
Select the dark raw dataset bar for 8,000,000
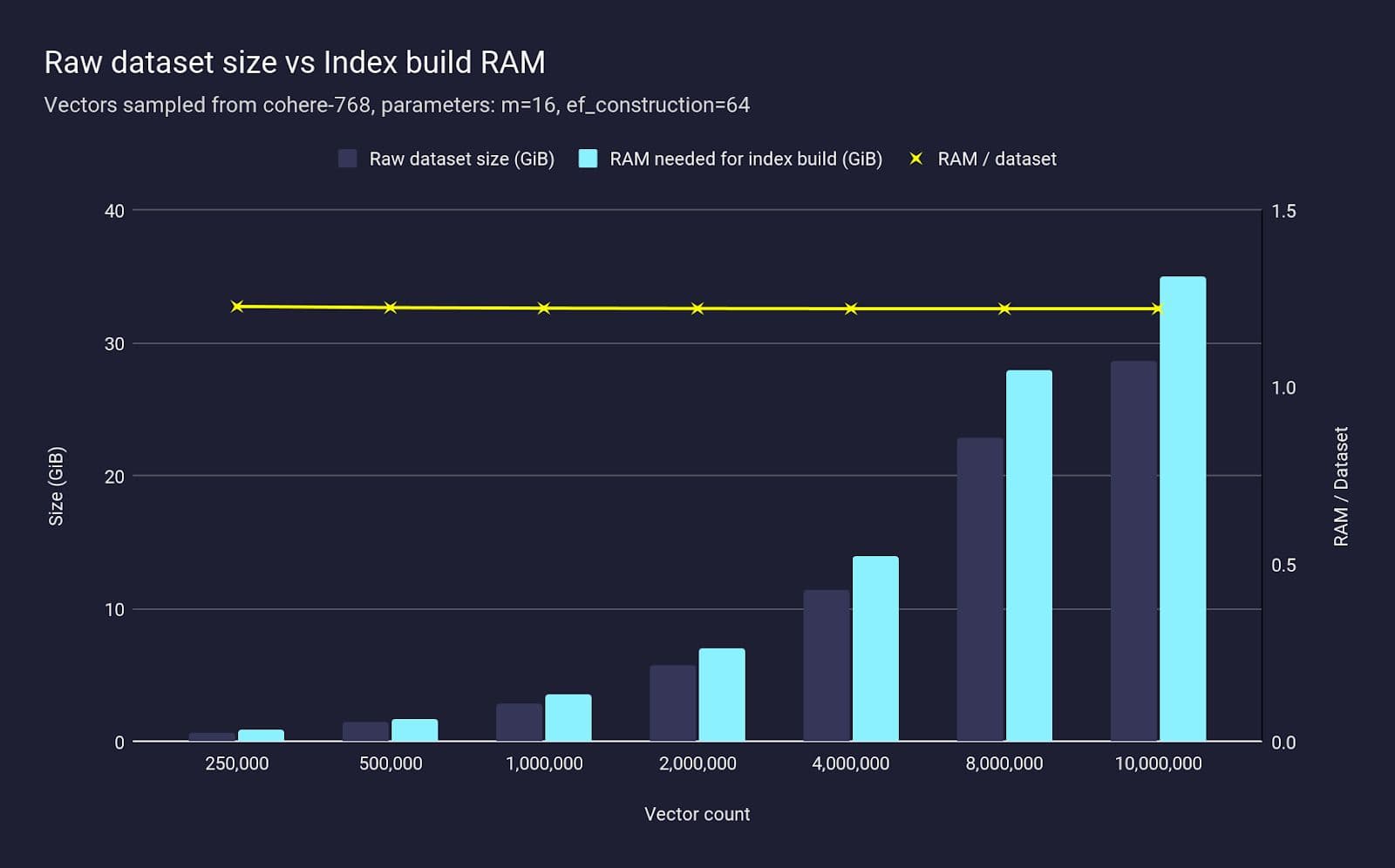(x=980, y=589)
